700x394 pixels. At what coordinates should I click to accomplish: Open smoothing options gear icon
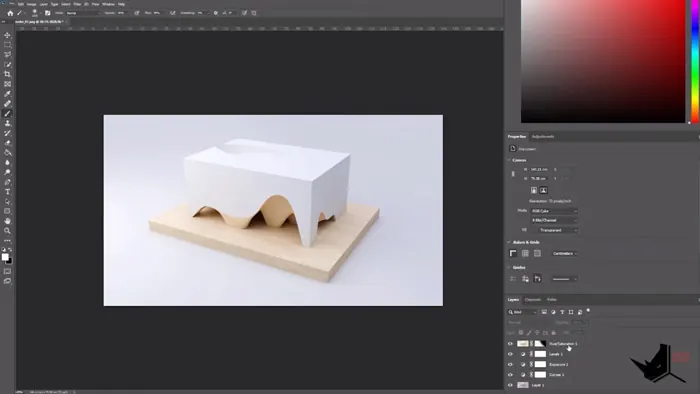tap(216, 13)
